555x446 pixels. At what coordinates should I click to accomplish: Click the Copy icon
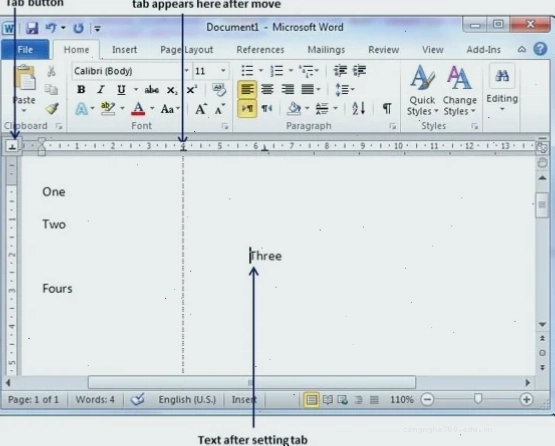click(51, 90)
